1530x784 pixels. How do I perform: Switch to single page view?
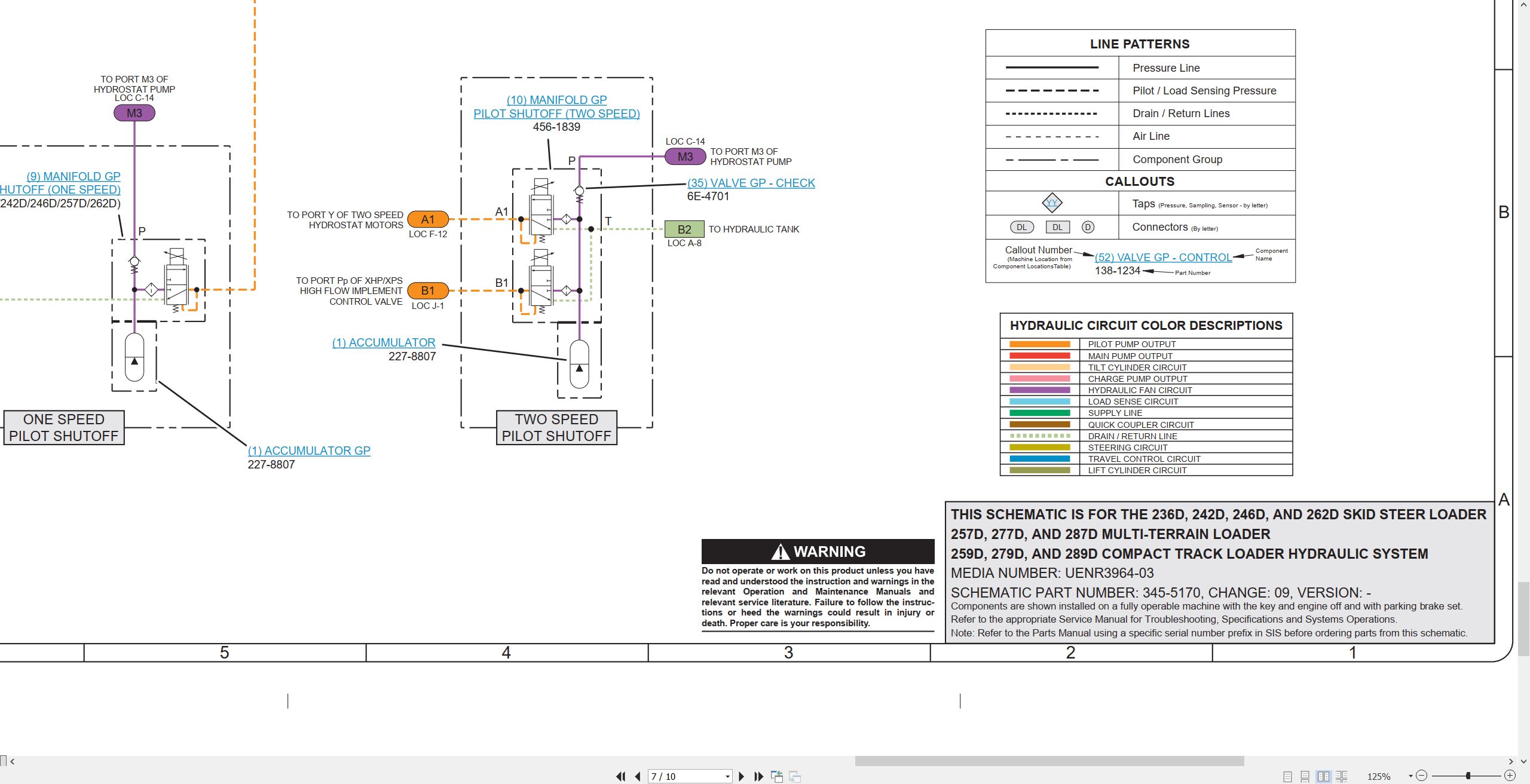click(1287, 776)
